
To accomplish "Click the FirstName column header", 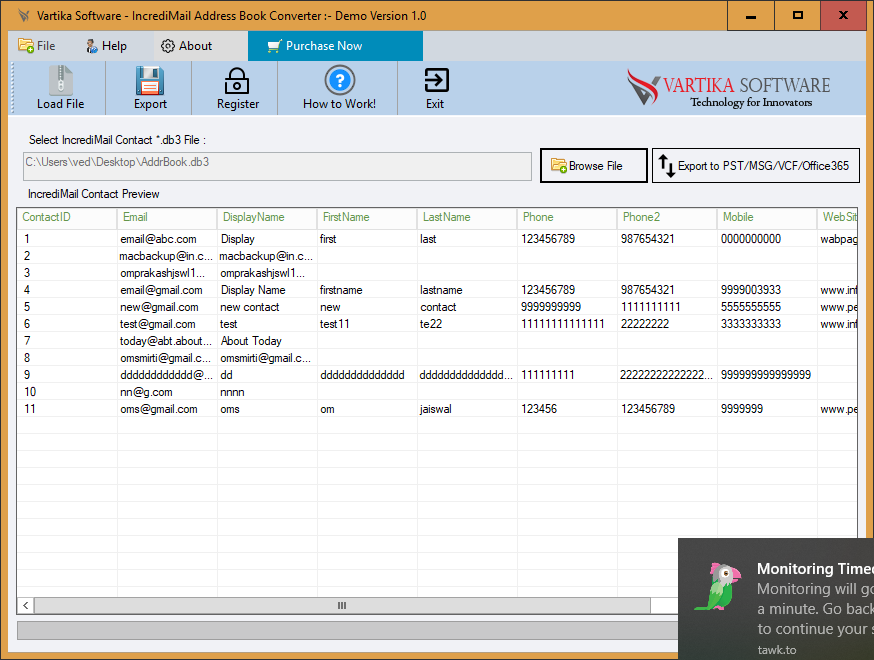I will click(x=367, y=217).
